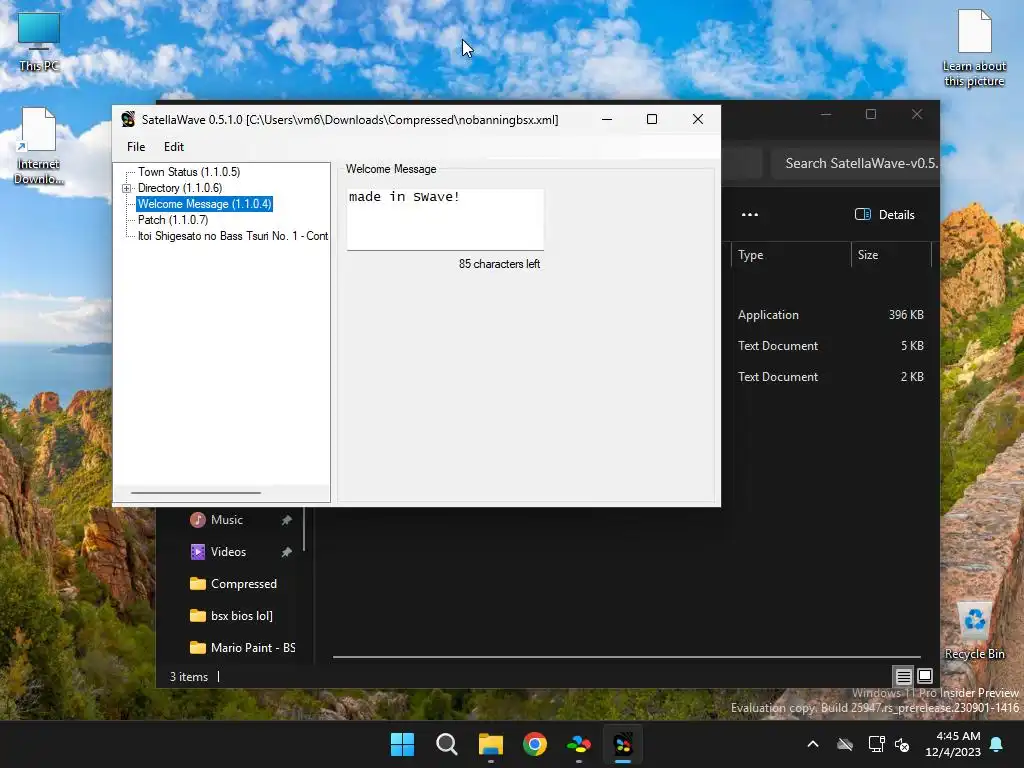Open the notifications bell icon
The image size is (1024, 768).
click(x=997, y=744)
